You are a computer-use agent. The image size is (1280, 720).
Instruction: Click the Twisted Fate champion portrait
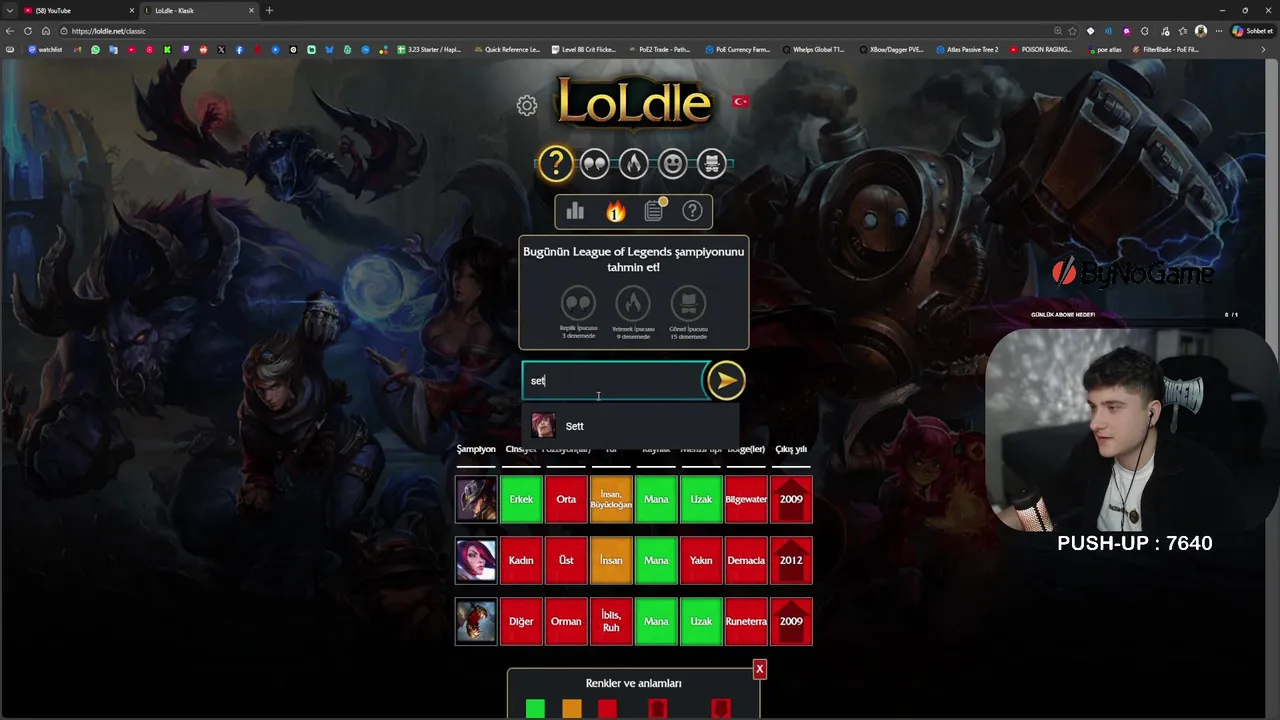(476, 499)
